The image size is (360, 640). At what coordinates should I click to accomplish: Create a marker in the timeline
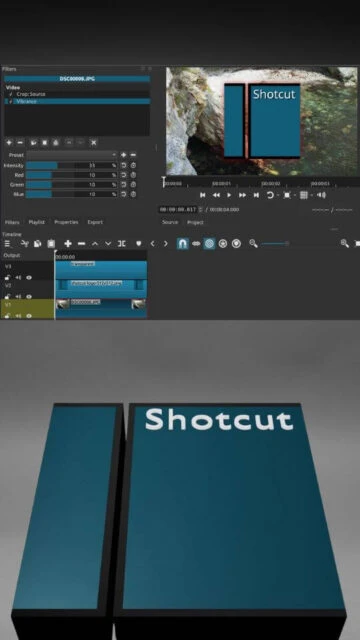139,244
